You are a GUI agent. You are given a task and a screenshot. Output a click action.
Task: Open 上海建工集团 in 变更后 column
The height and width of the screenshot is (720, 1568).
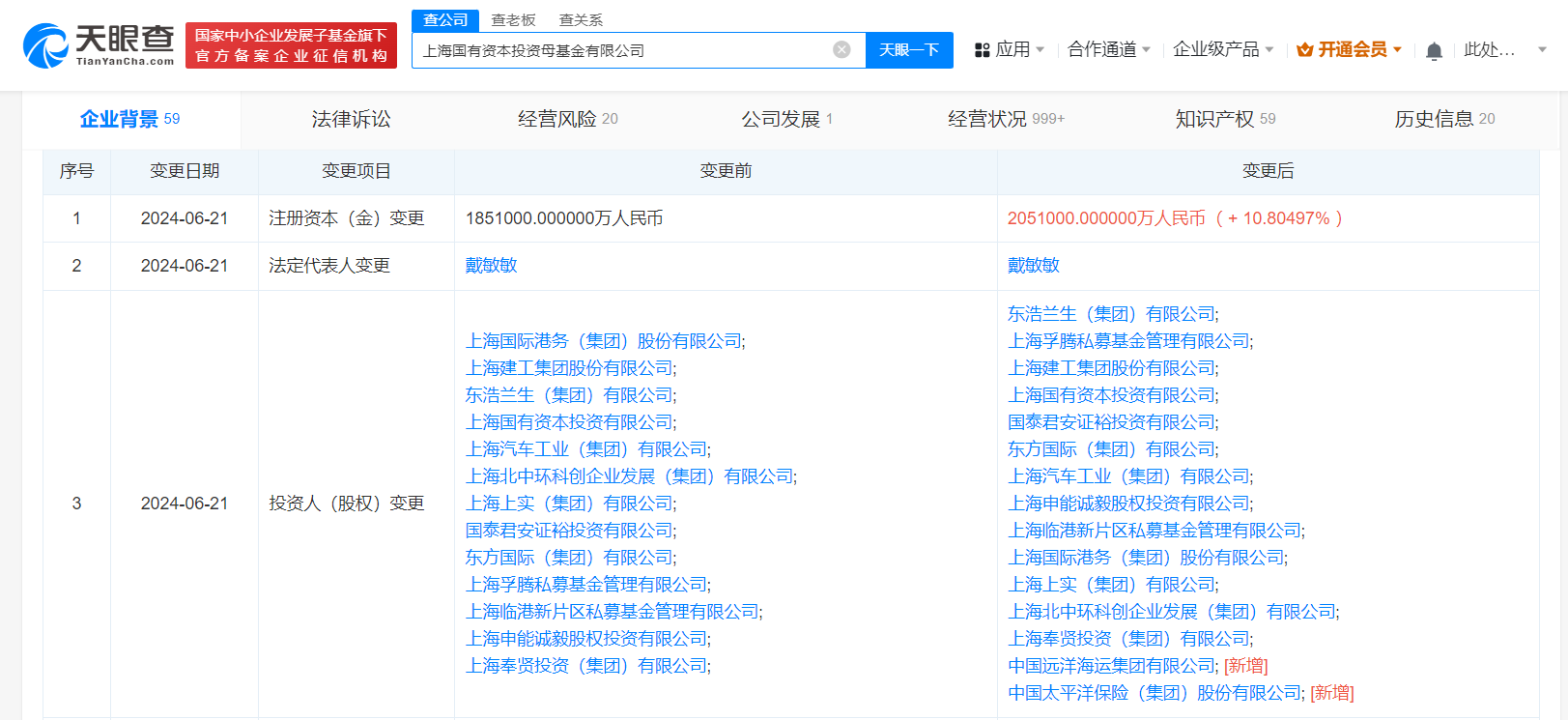pyautogui.click(x=1111, y=368)
